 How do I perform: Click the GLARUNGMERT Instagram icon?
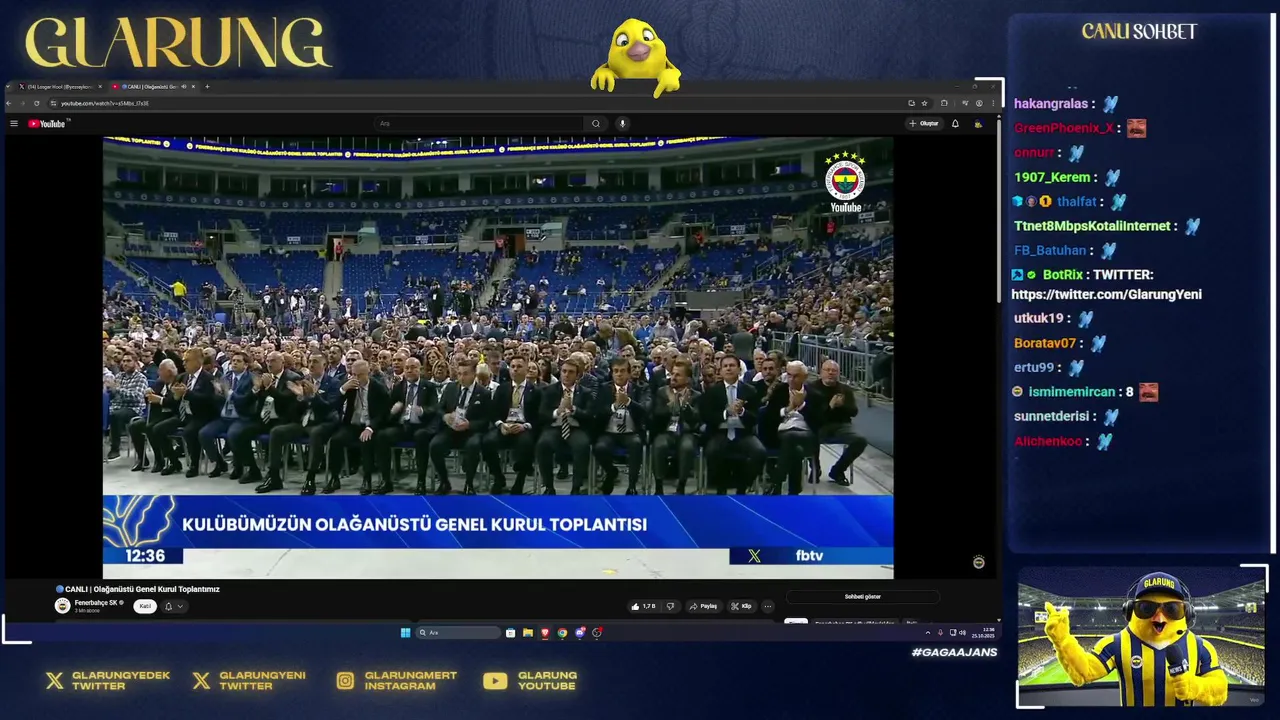pyautogui.click(x=345, y=681)
